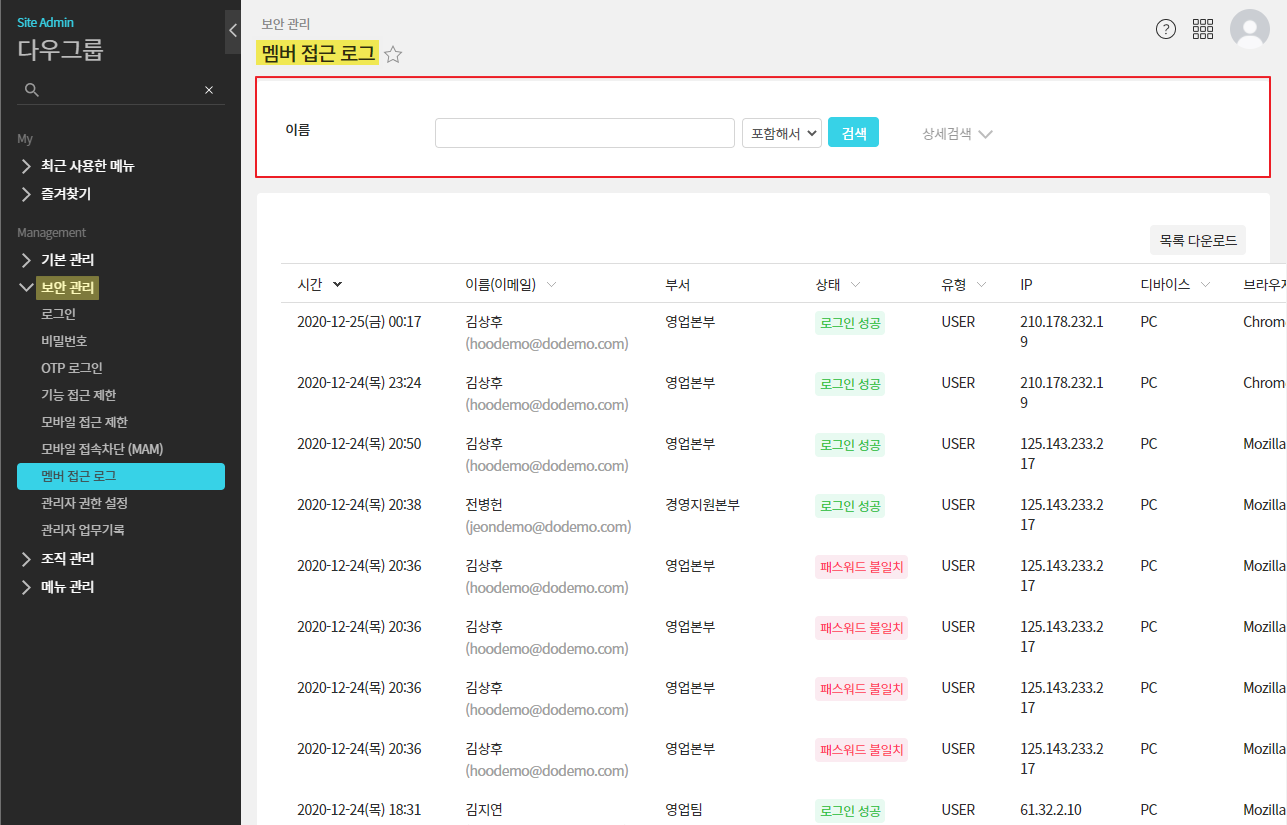Image resolution: width=1287 pixels, height=825 pixels.
Task: Click the 검색 search button
Action: point(853,133)
